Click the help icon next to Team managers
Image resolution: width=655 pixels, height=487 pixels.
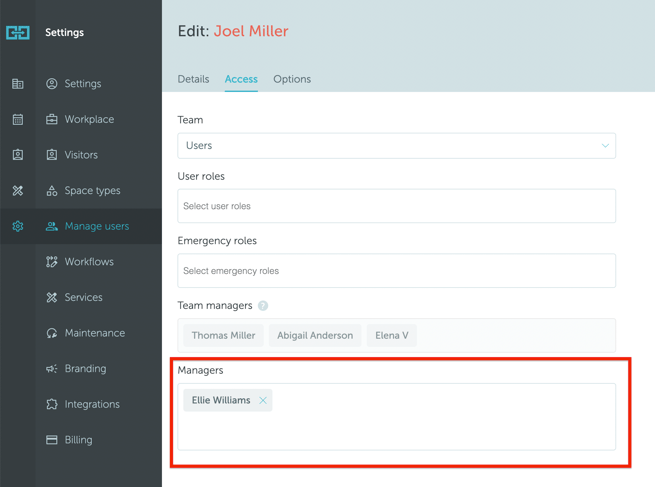tap(263, 306)
